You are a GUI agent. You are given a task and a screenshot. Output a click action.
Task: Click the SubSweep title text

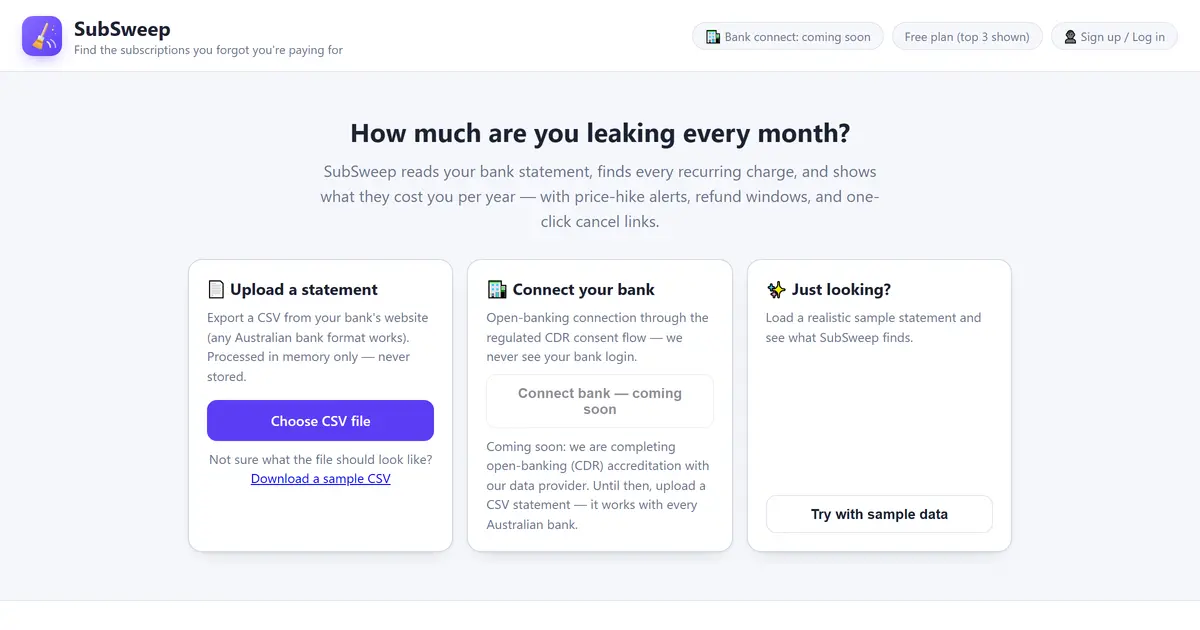[x=122, y=29]
